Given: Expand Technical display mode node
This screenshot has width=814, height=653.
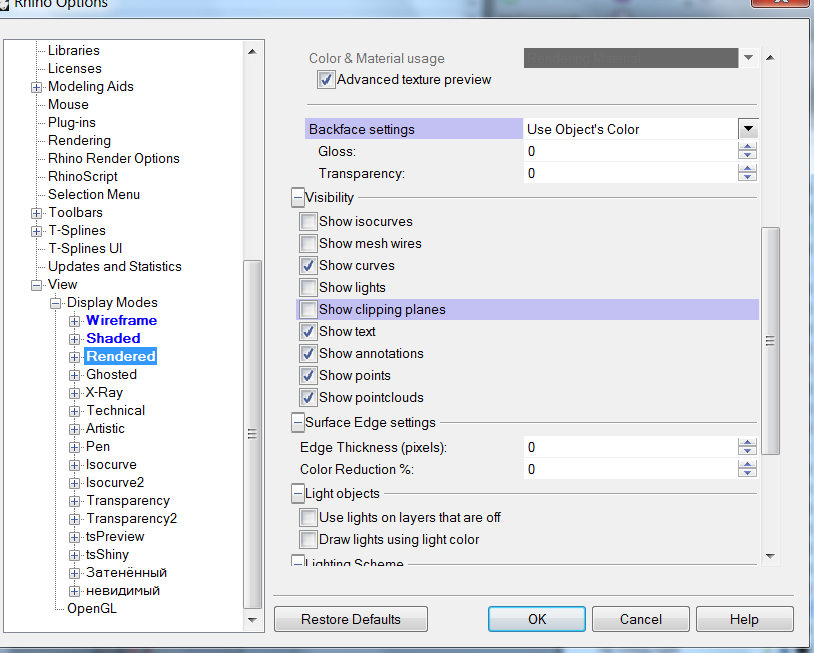Looking at the screenshot, I should (x=74, y=411).
